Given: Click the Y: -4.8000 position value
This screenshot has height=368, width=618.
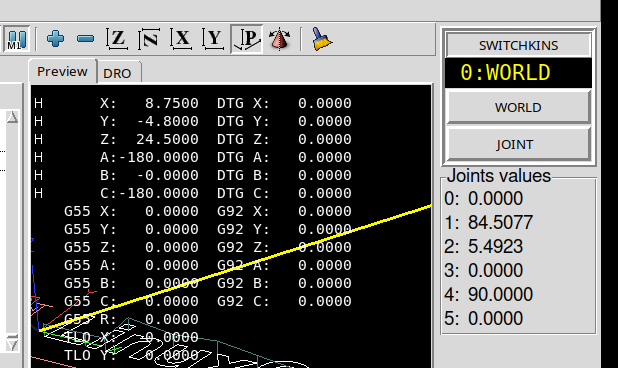Looking at the screenshot, I should (149, 121).
